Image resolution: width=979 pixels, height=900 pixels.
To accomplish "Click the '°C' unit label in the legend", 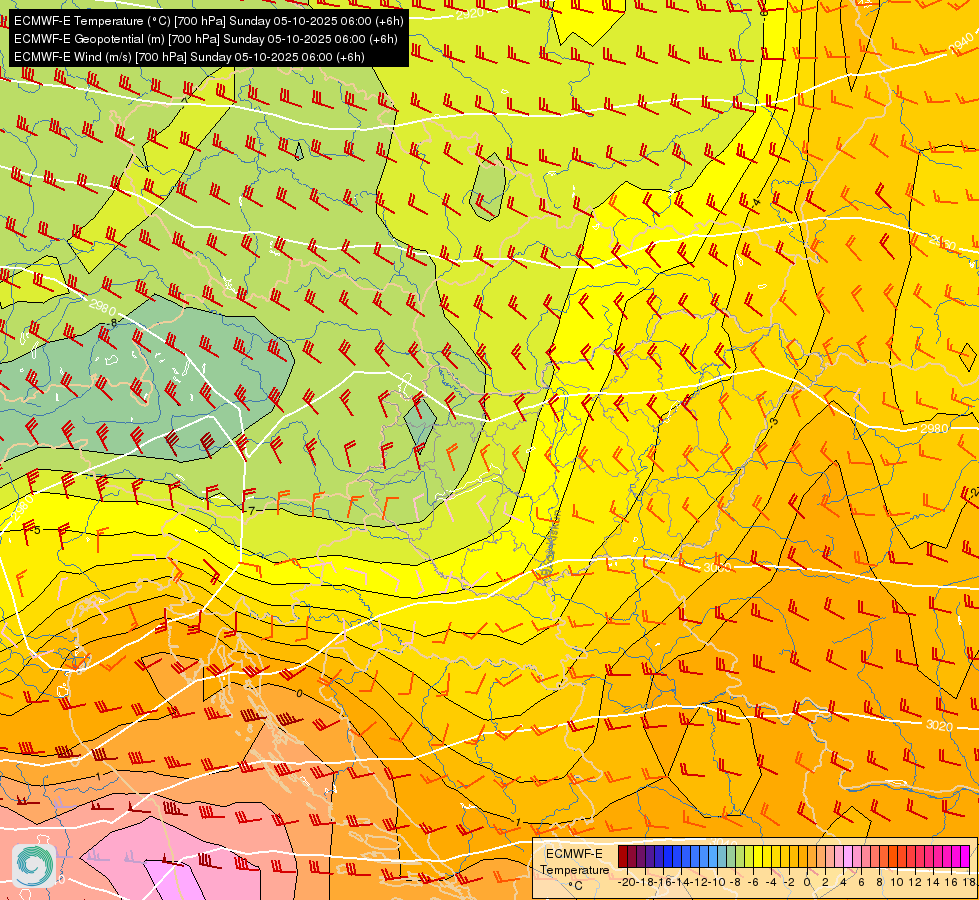I will (x=574, y=886).
